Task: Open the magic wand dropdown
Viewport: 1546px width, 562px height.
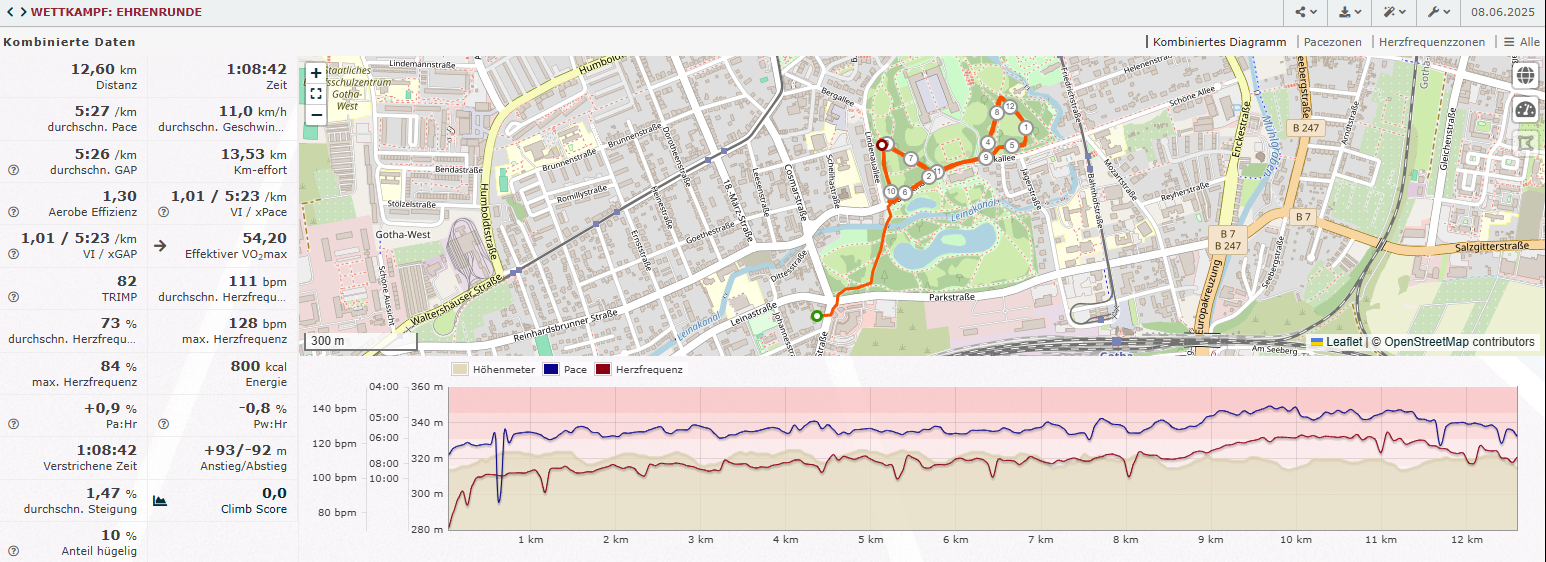Action: 1394,12
